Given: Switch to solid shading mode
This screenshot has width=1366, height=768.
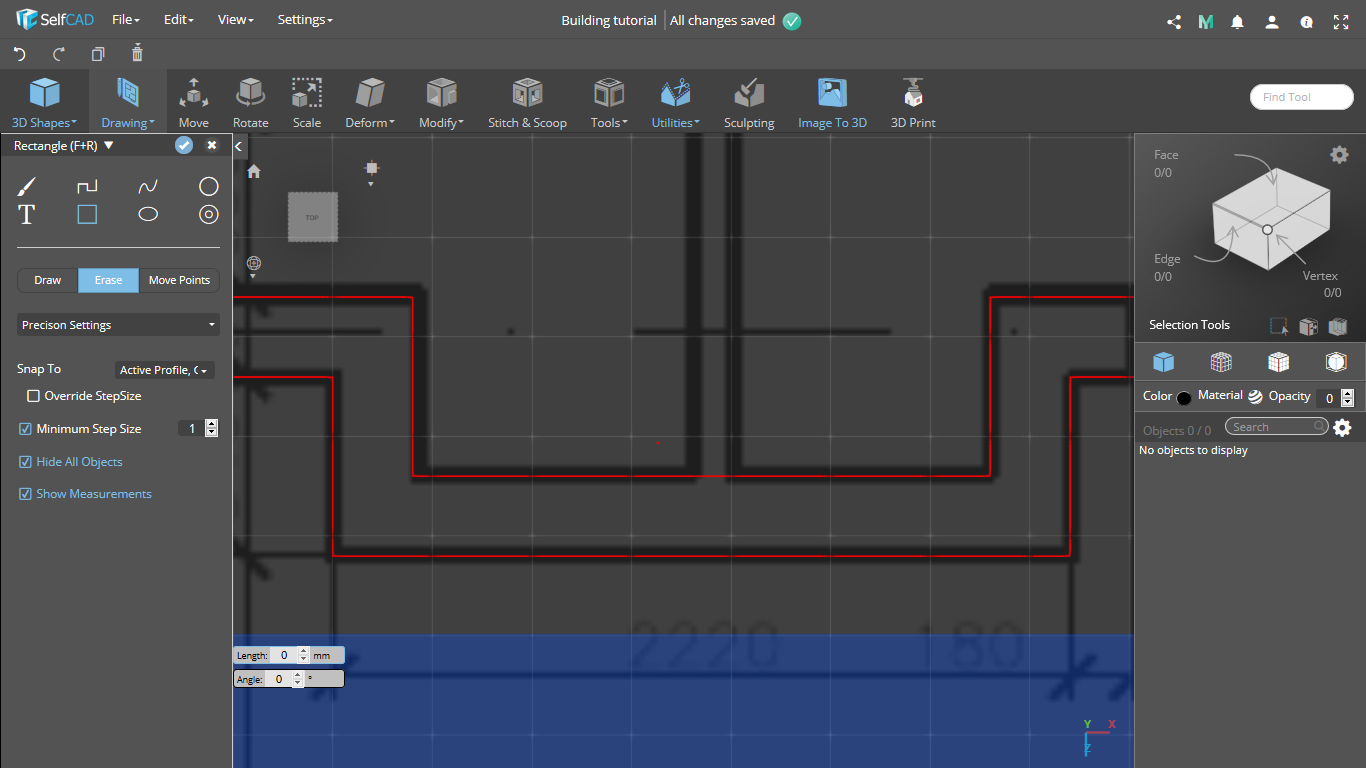Looking at the screenshot, I should [x=1163, y=362].
